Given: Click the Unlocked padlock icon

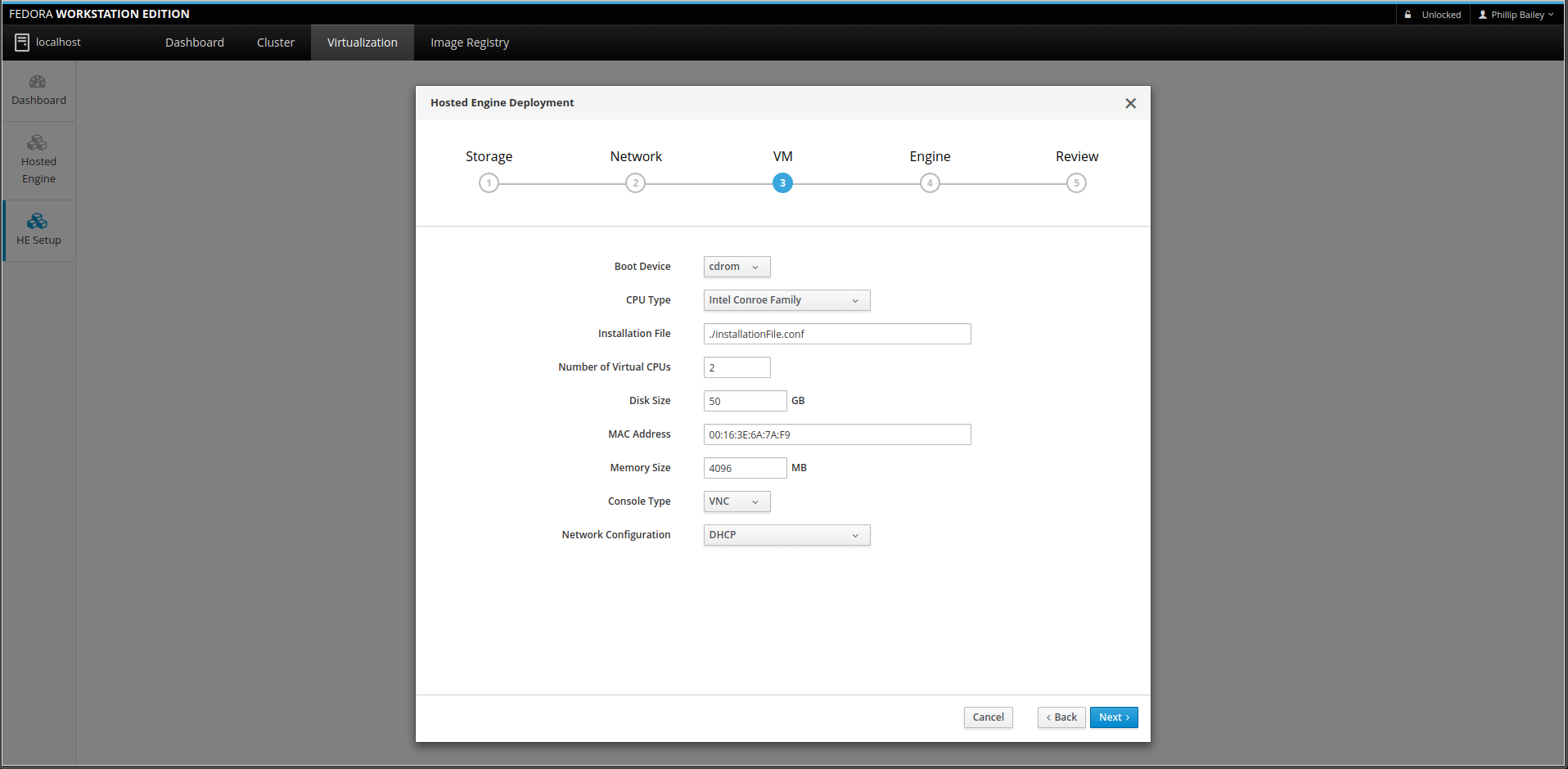Looking at the screenshot, I should 1408,15.
